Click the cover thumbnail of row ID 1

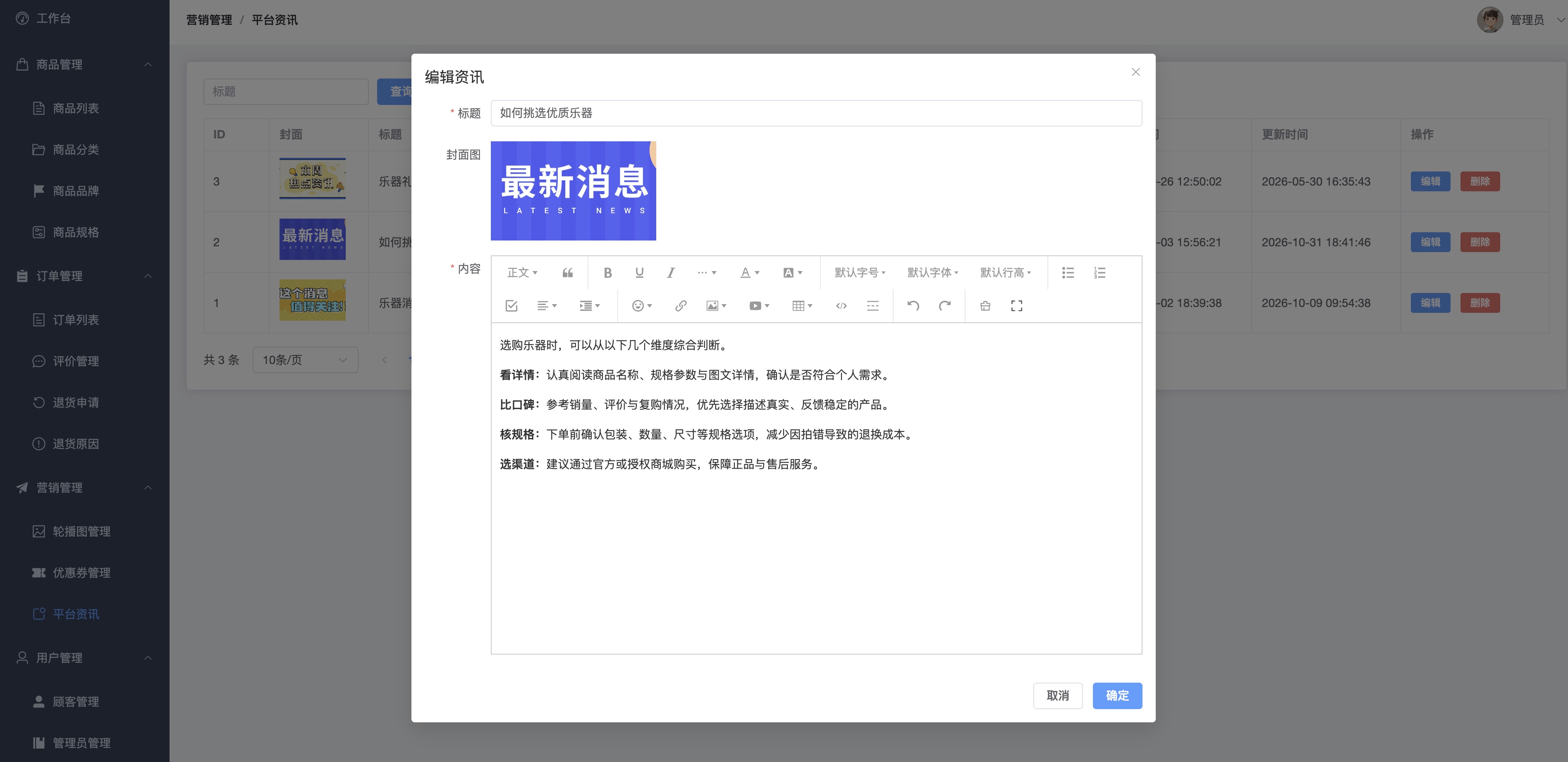pyautogui.click(x=312, y=300)
